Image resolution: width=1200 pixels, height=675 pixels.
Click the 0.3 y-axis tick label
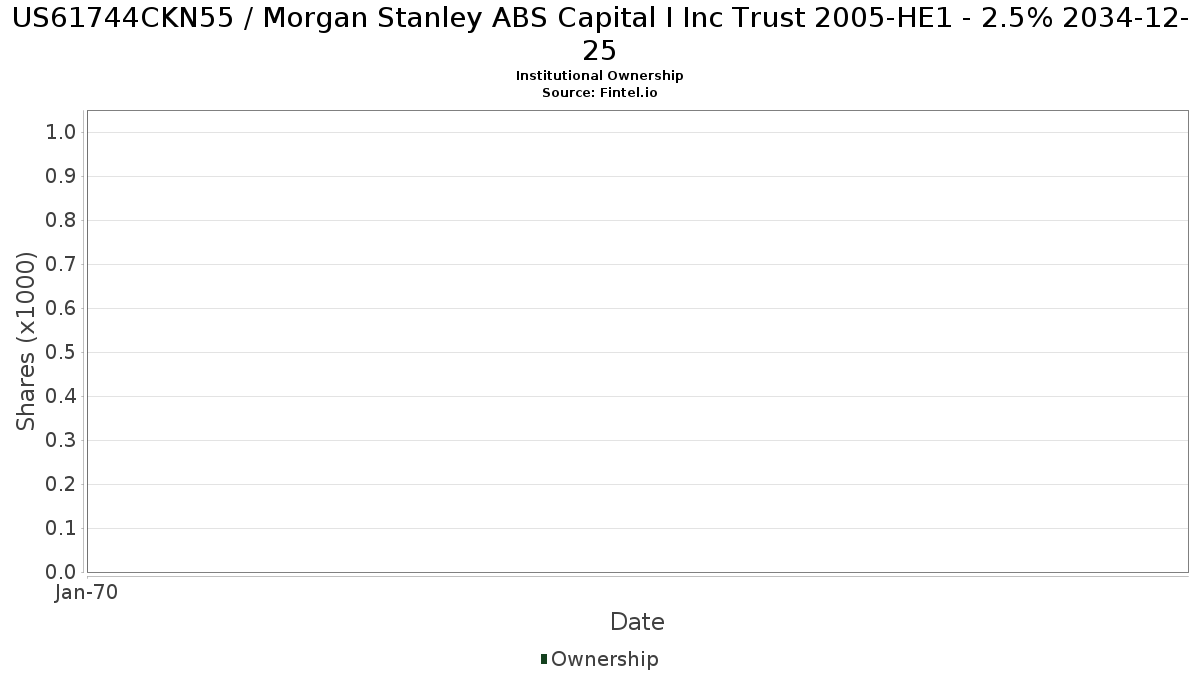(61, 441)
